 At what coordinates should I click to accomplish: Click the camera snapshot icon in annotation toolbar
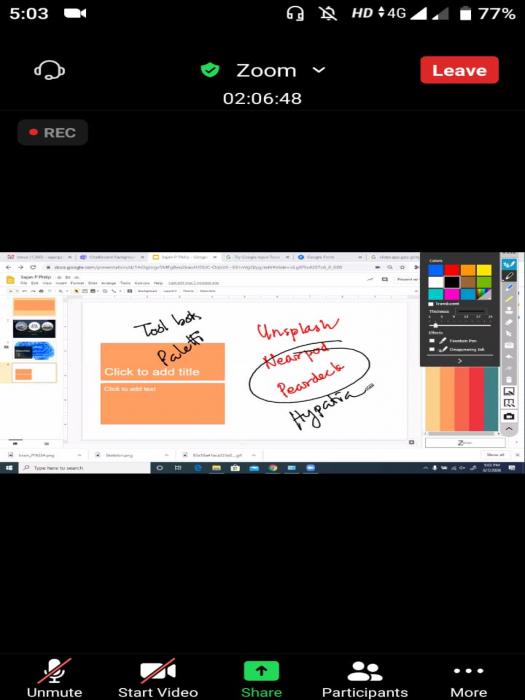509,416
